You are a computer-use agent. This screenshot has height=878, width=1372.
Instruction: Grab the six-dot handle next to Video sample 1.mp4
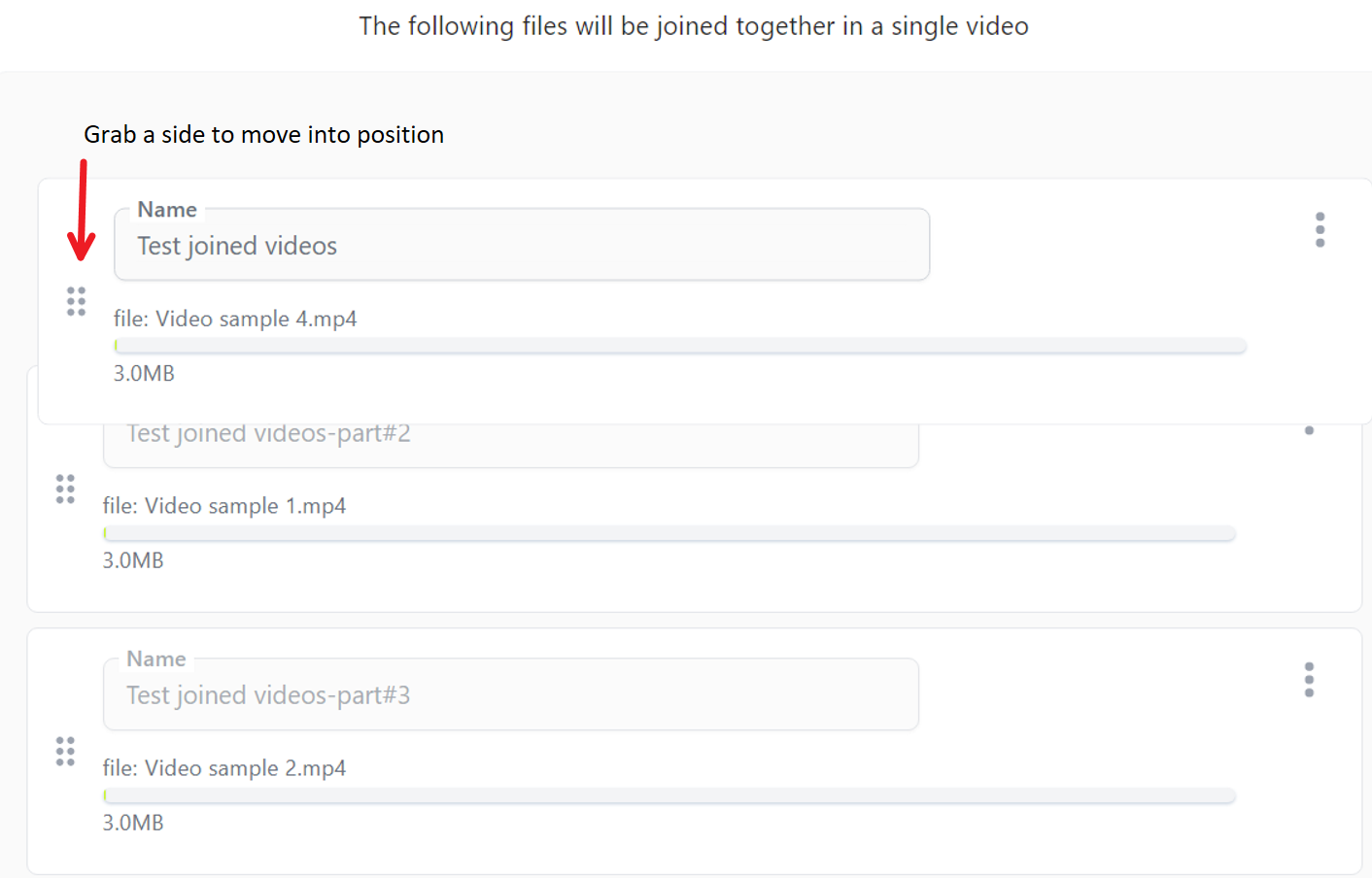65,490
